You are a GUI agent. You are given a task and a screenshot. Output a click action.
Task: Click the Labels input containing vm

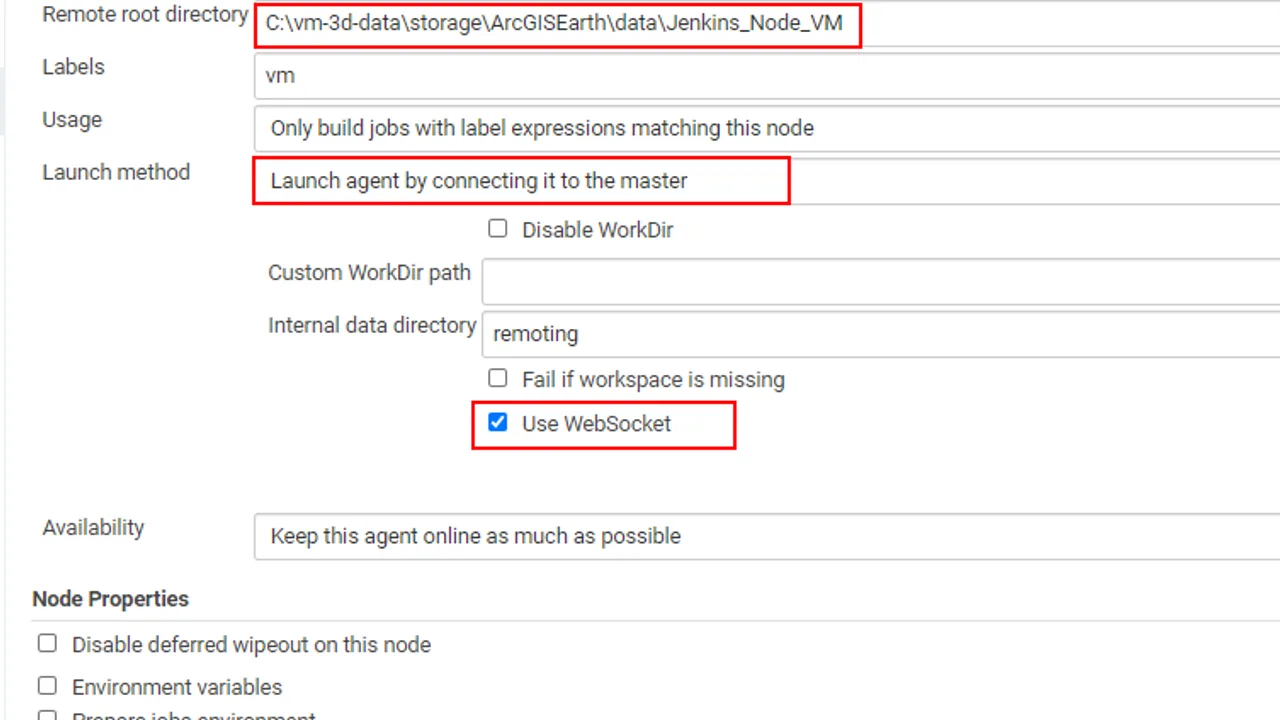[x=767, y=75]
